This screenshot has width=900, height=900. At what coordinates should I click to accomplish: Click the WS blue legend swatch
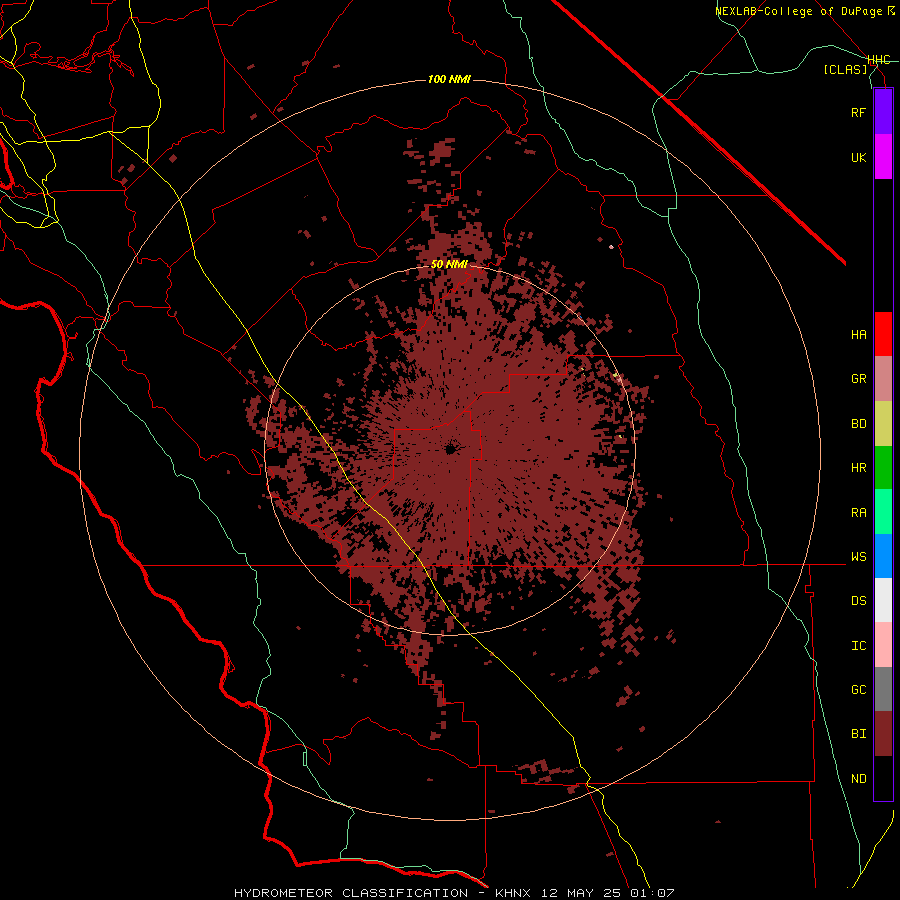[883, 556]
